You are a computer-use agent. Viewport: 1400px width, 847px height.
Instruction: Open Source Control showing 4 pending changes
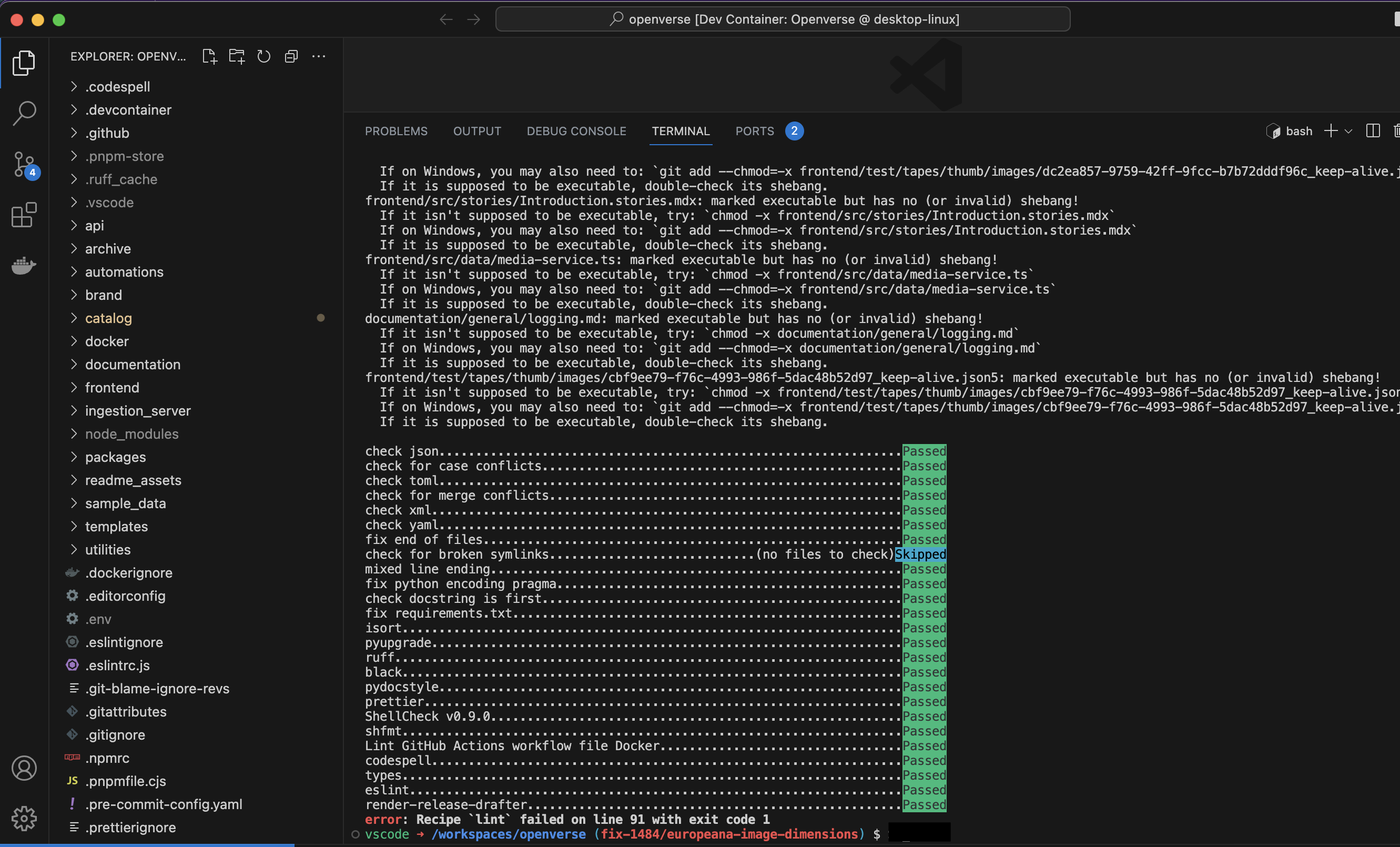tap(24, 164)
